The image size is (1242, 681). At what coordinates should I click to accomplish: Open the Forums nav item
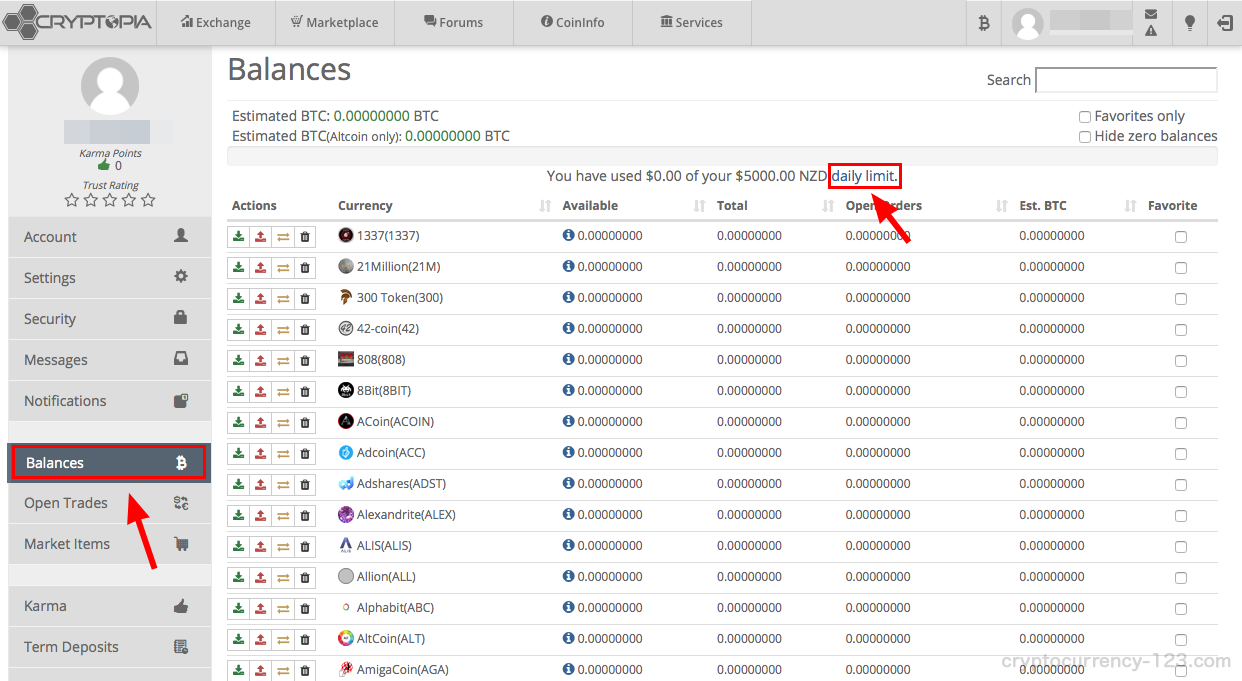(x=454, y=23)
